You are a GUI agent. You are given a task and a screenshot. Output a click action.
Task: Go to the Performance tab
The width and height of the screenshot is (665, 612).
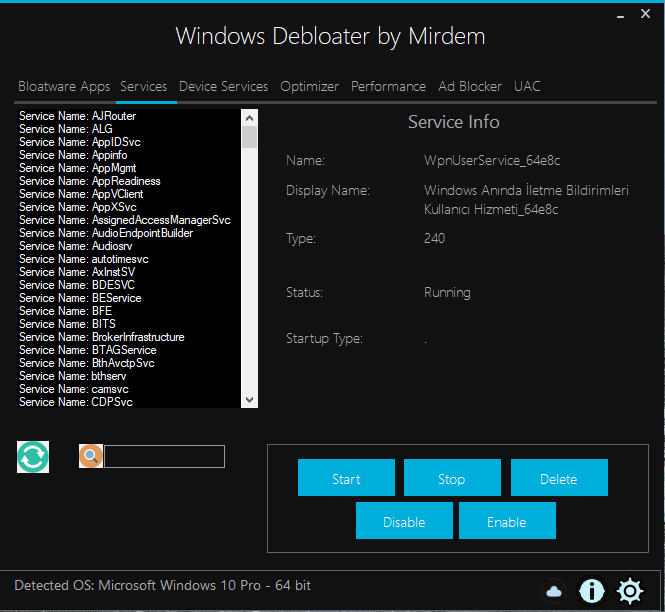tap(388, 87)
